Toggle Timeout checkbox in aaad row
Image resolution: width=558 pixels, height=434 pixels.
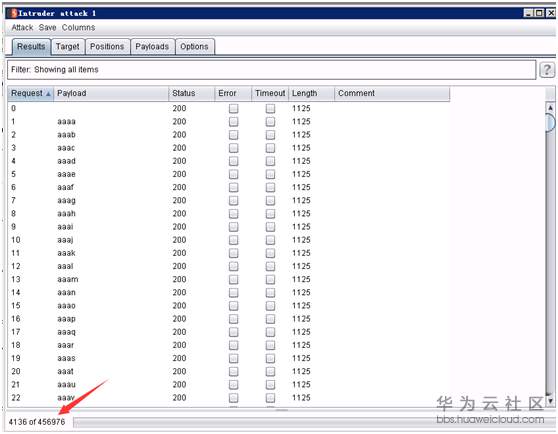(270, 161)
